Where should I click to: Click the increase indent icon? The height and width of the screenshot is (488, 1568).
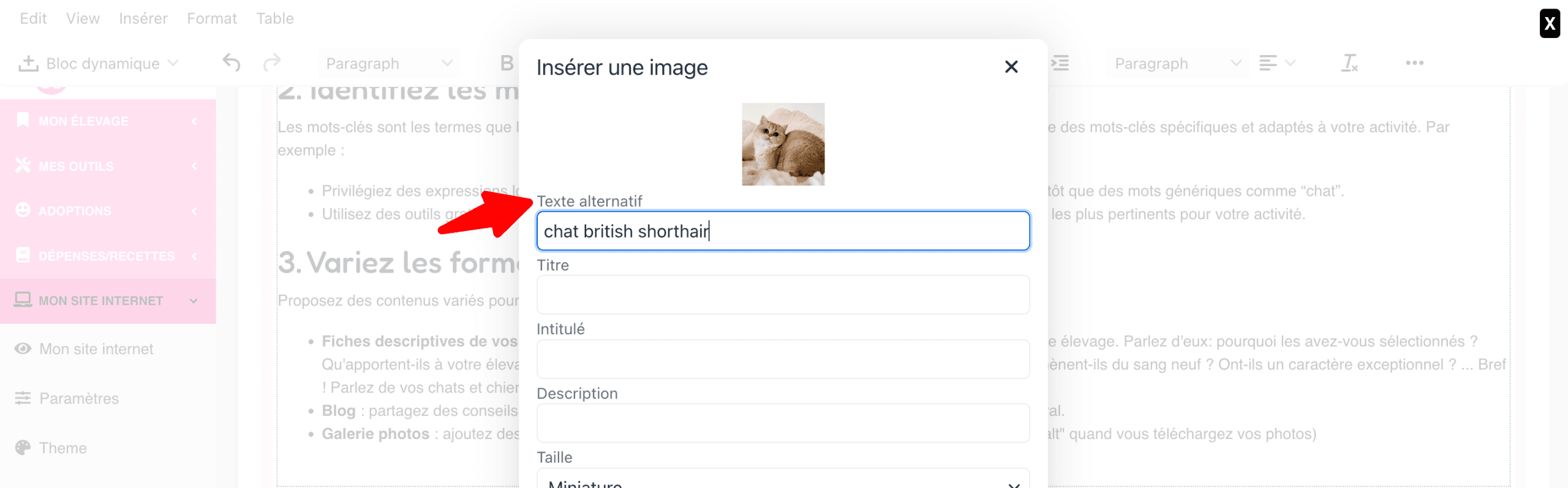1060,63
